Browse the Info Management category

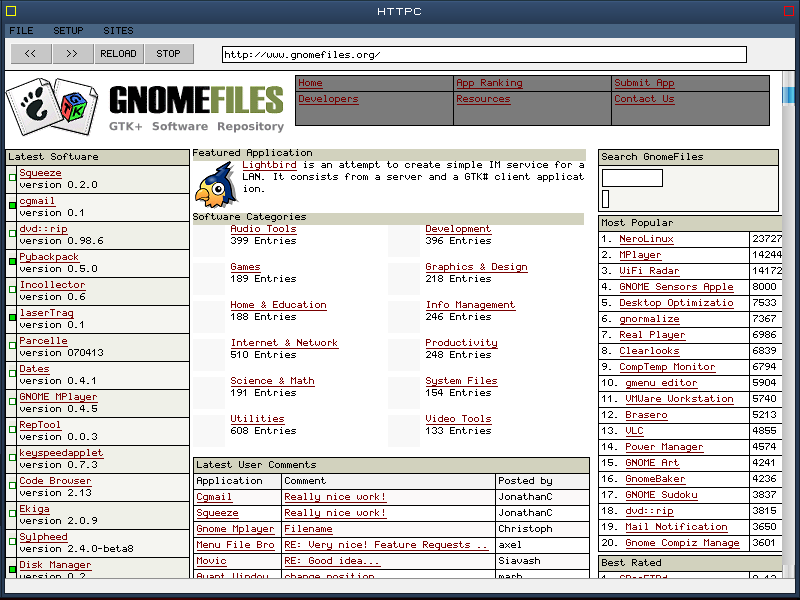tap(470, 305)
